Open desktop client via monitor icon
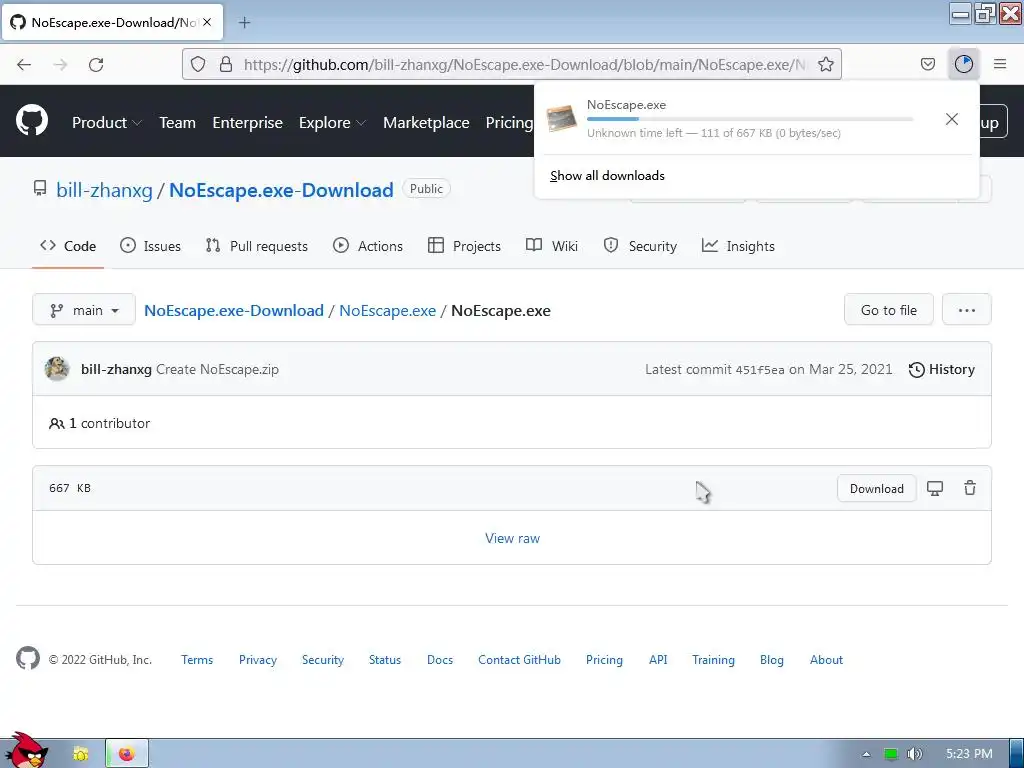1024x768 pixels. coord(935,488)
